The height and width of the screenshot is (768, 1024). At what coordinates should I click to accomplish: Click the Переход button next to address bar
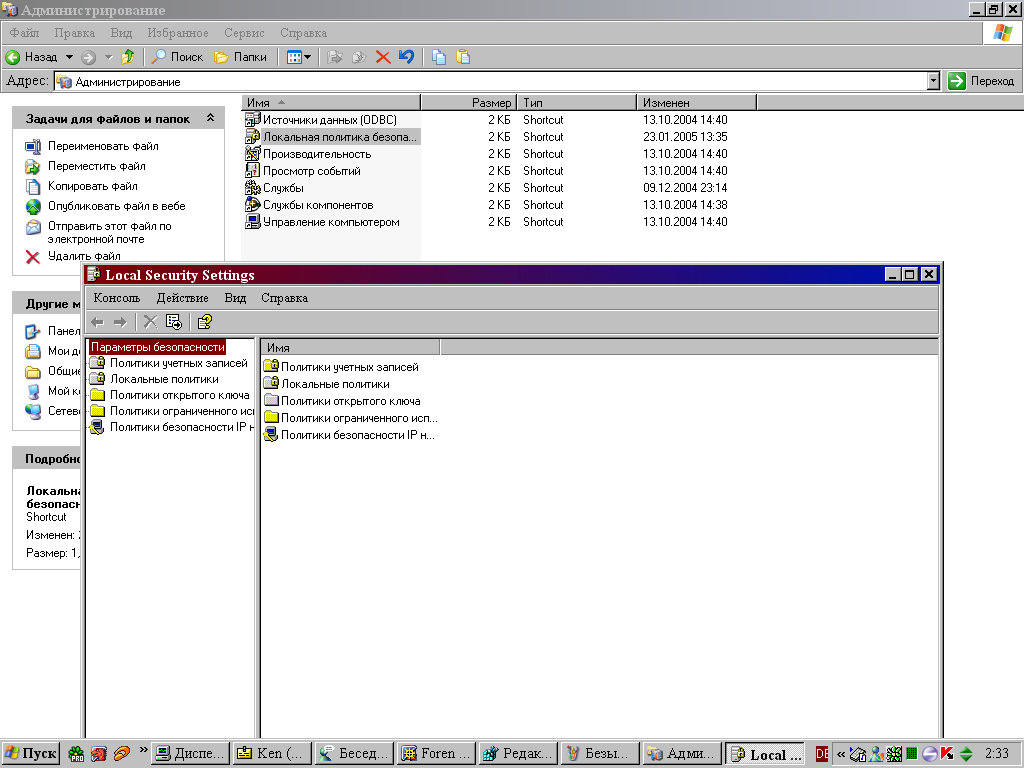[981, 81]
